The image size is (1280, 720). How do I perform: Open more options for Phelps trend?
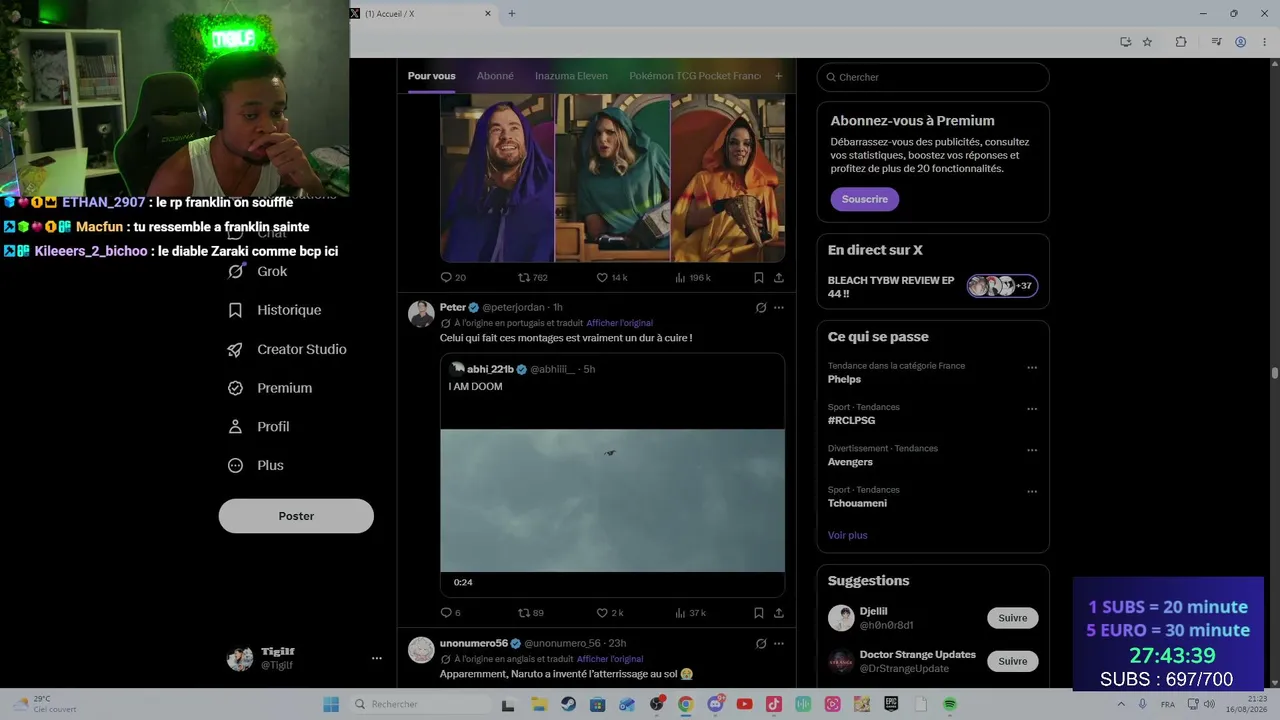coord(1032,368)
